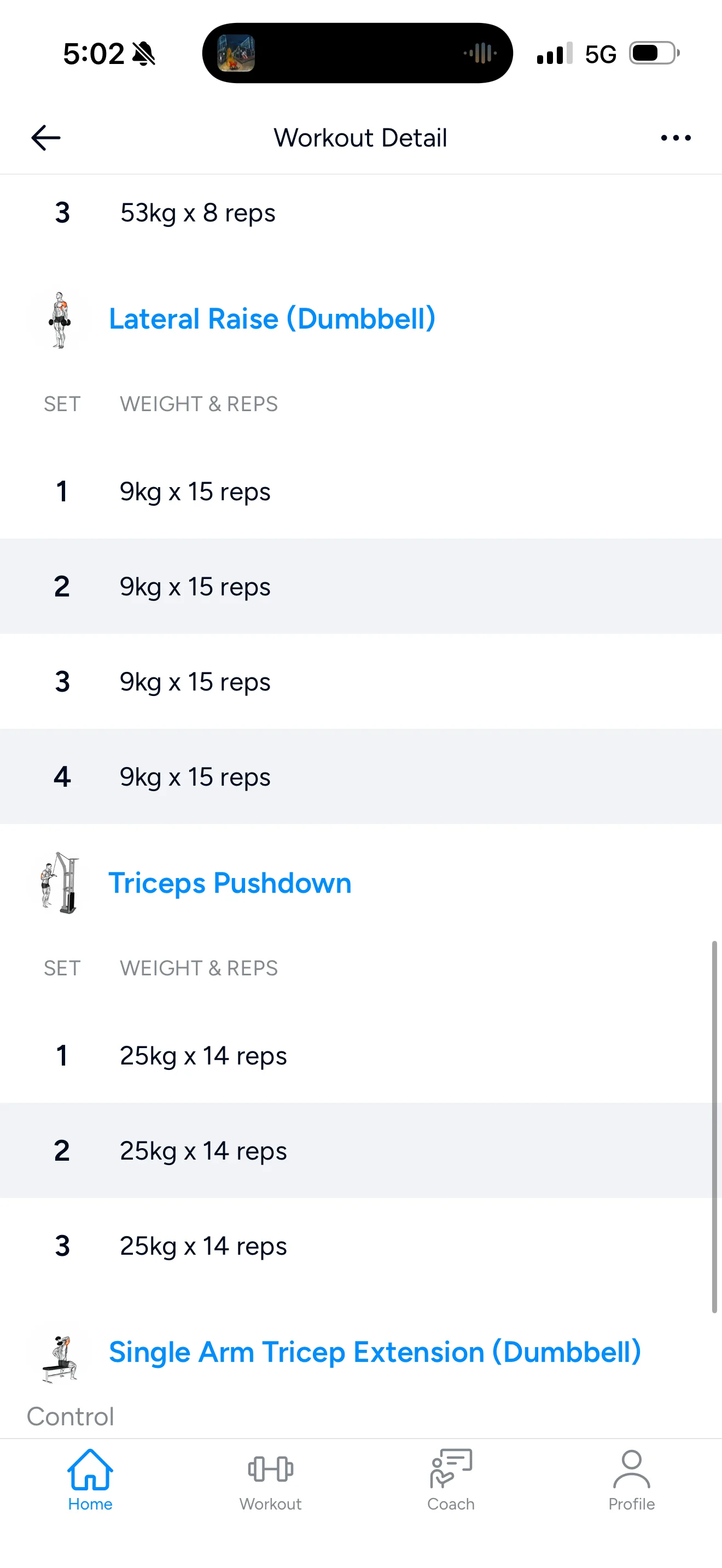Tap the 53kg x 8 reps row

[361, 213]
